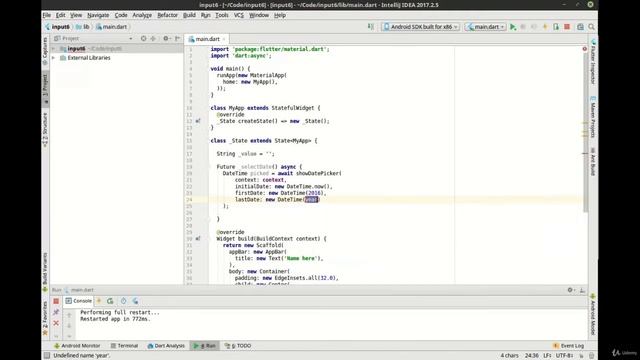640x360 pixels.
Task: Click the attach debugger icon beside stop button
Action: (x=556, y=27)
